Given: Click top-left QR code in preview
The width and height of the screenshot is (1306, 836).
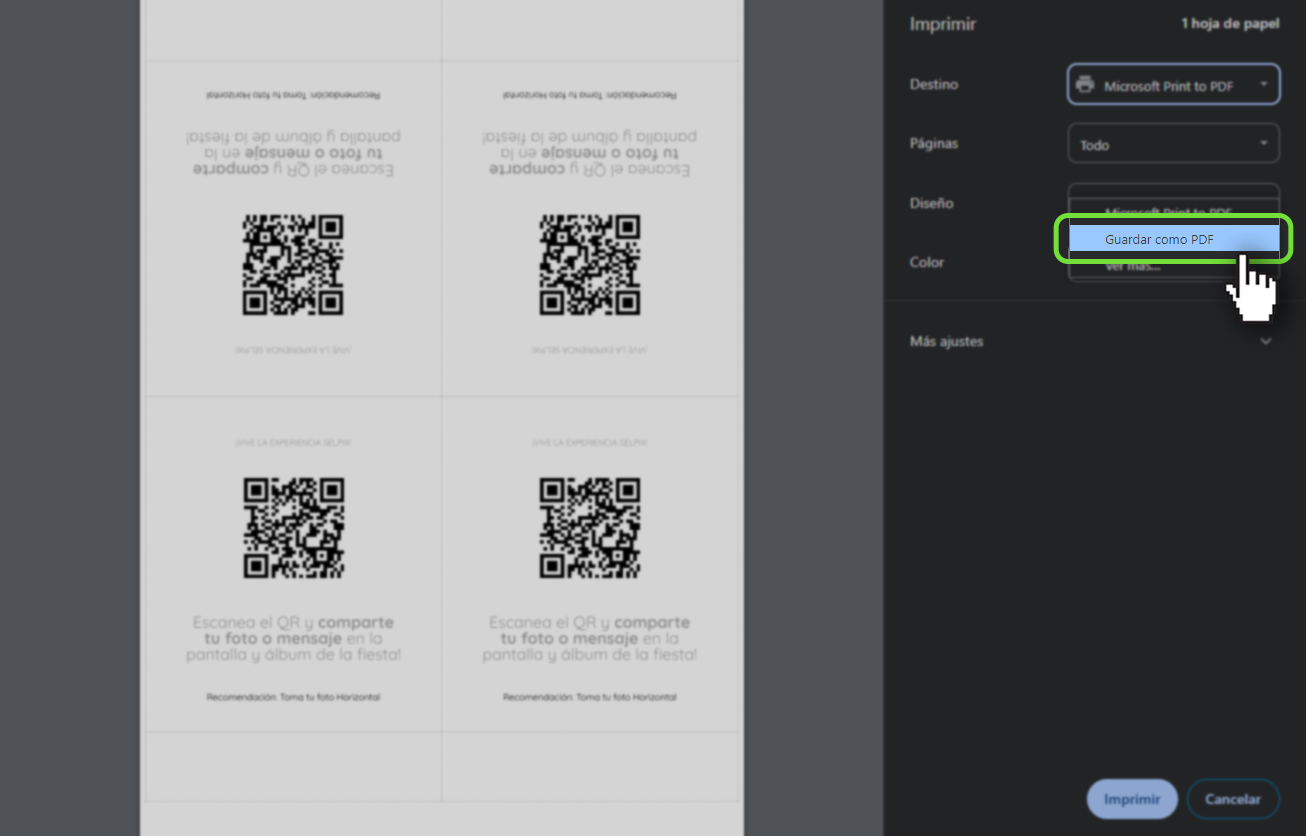Looking at the screenshot, I should coord(293,265).
